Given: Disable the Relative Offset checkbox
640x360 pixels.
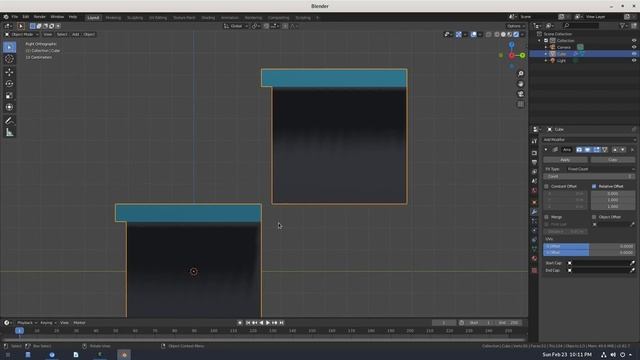Looking at the screenshot, I should tap(594, 187).
